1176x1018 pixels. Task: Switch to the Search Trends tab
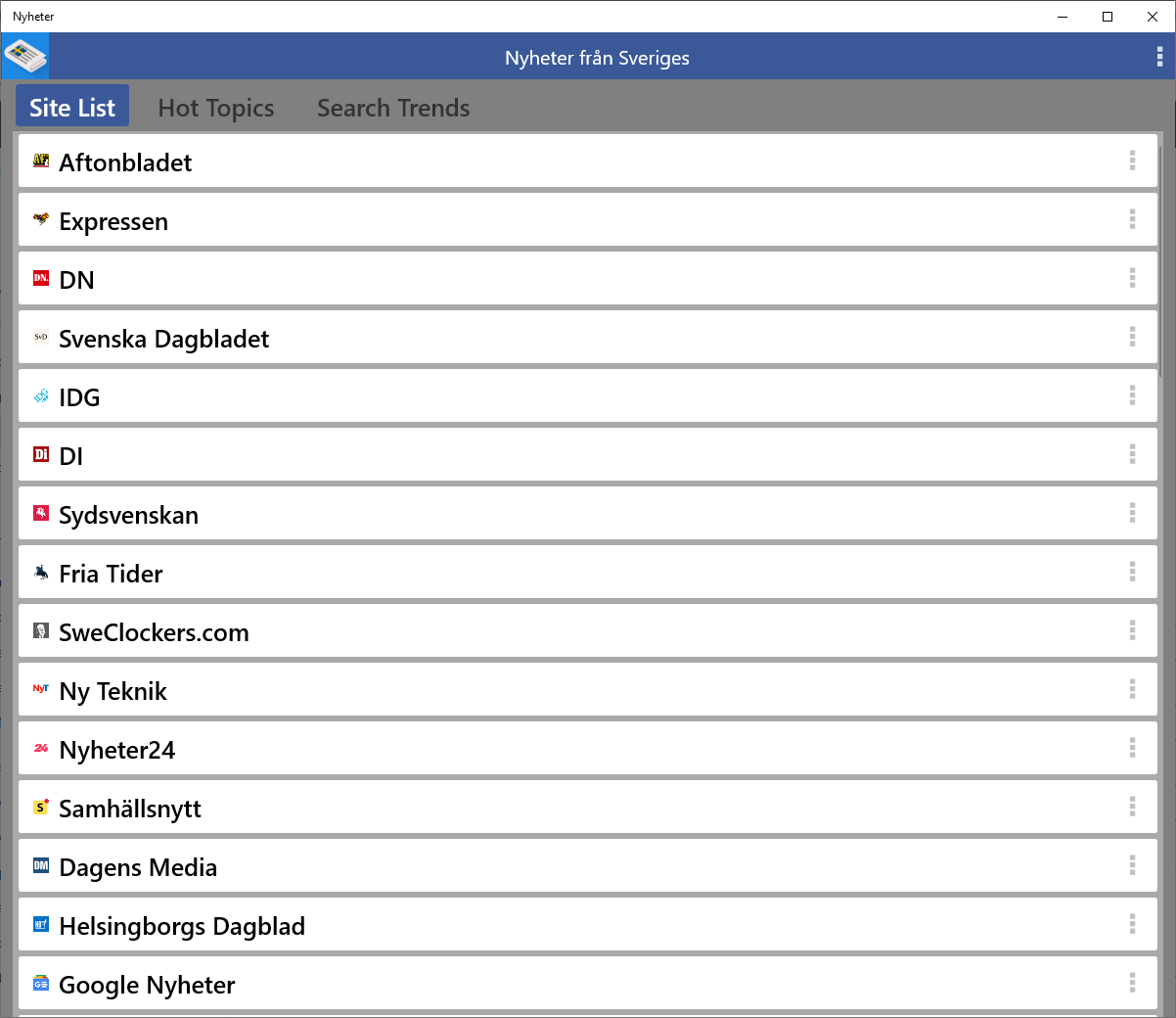click(393, 108)
